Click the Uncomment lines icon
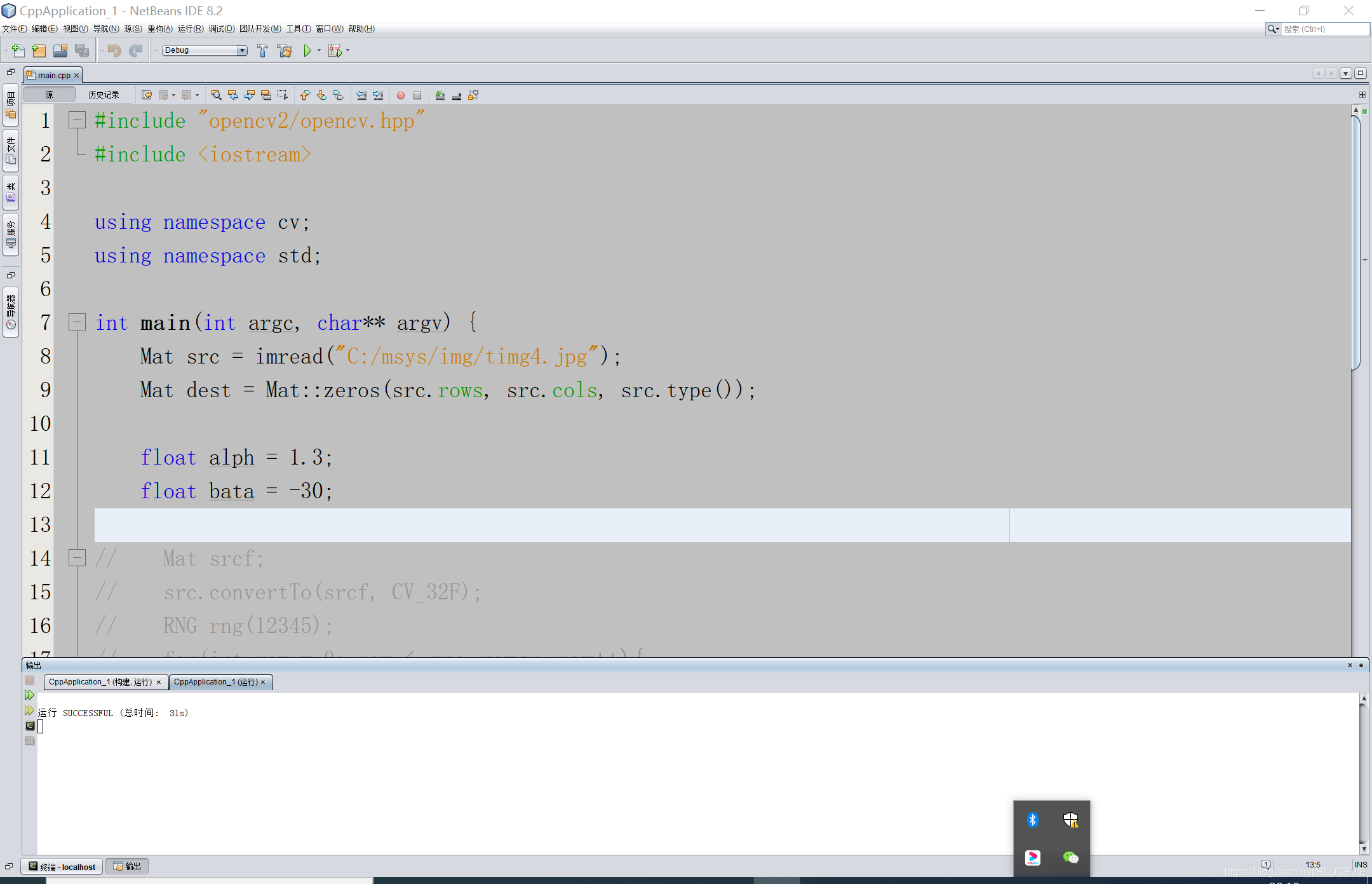Screen dimensions: 1372x884 click(x=457, y=95)
